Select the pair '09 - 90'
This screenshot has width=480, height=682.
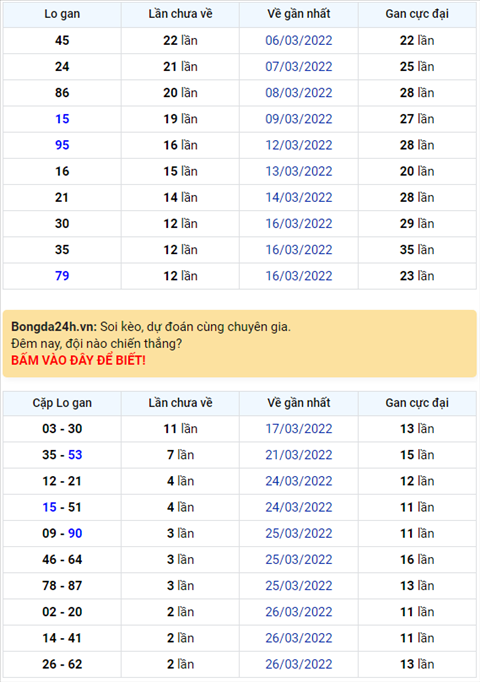click(62, 533)
